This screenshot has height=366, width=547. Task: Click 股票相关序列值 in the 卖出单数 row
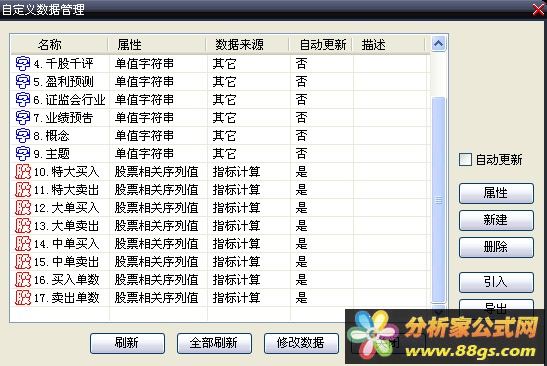pos(156,298)
